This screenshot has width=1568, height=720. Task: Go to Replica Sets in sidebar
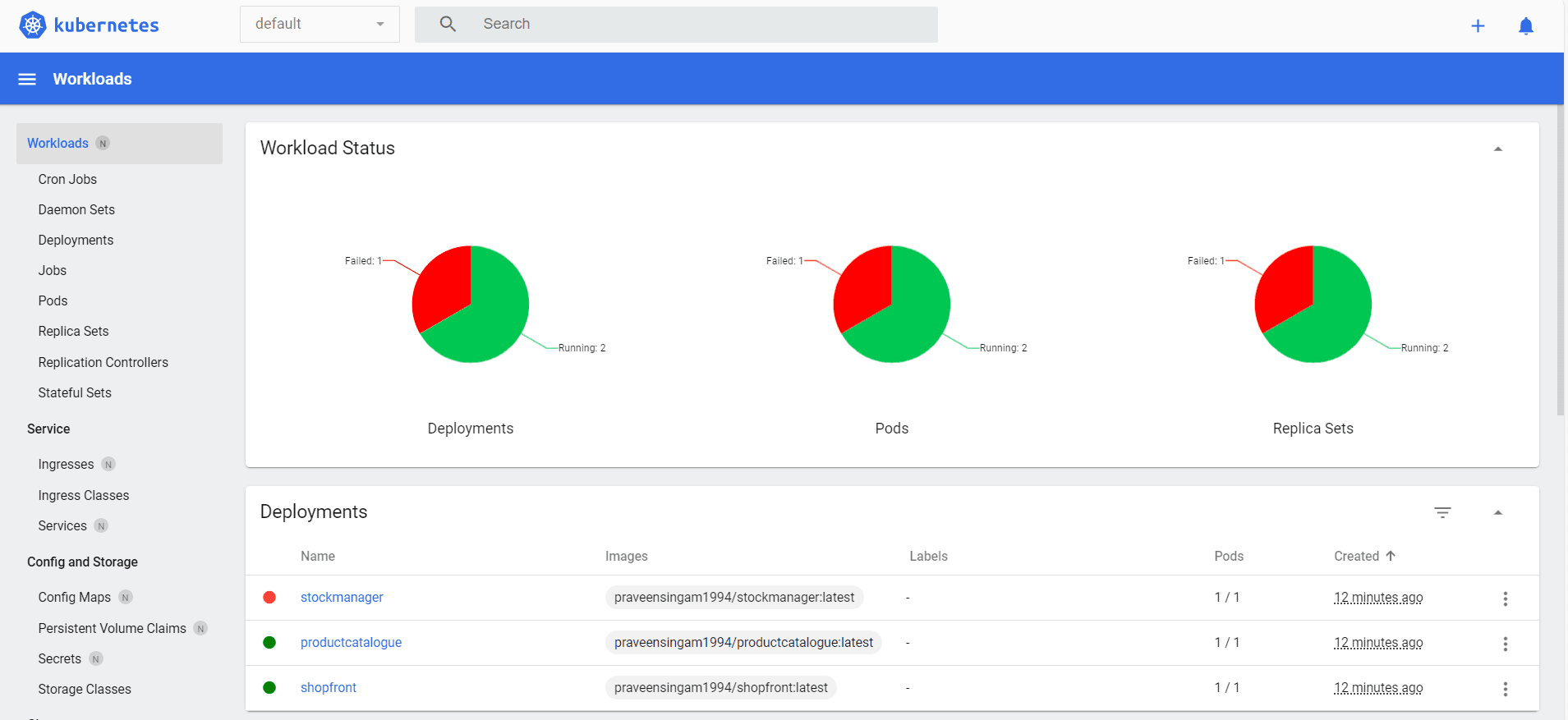pos(73,331)
